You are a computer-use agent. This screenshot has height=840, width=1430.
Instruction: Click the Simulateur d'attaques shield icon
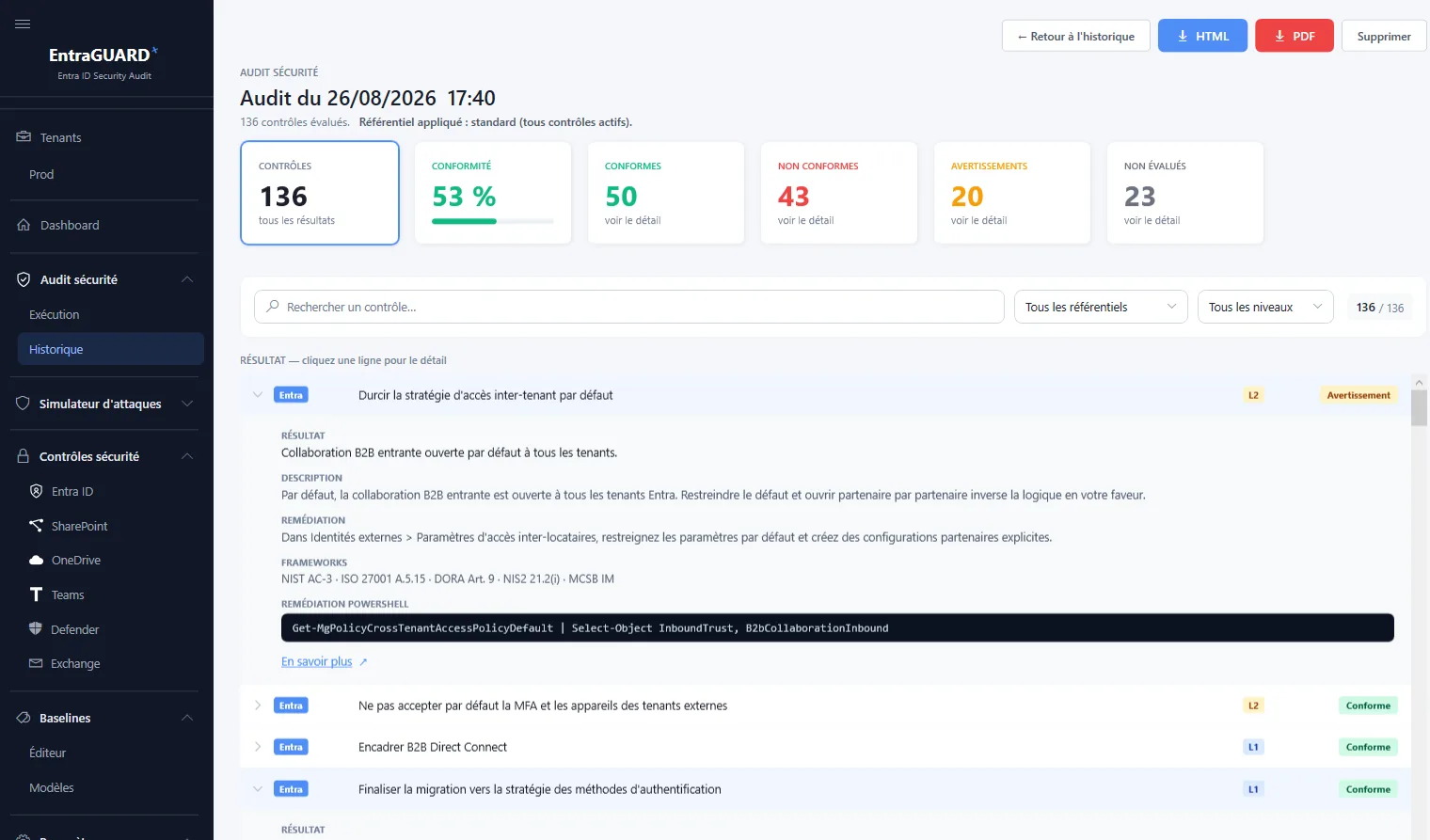(24, 404)
